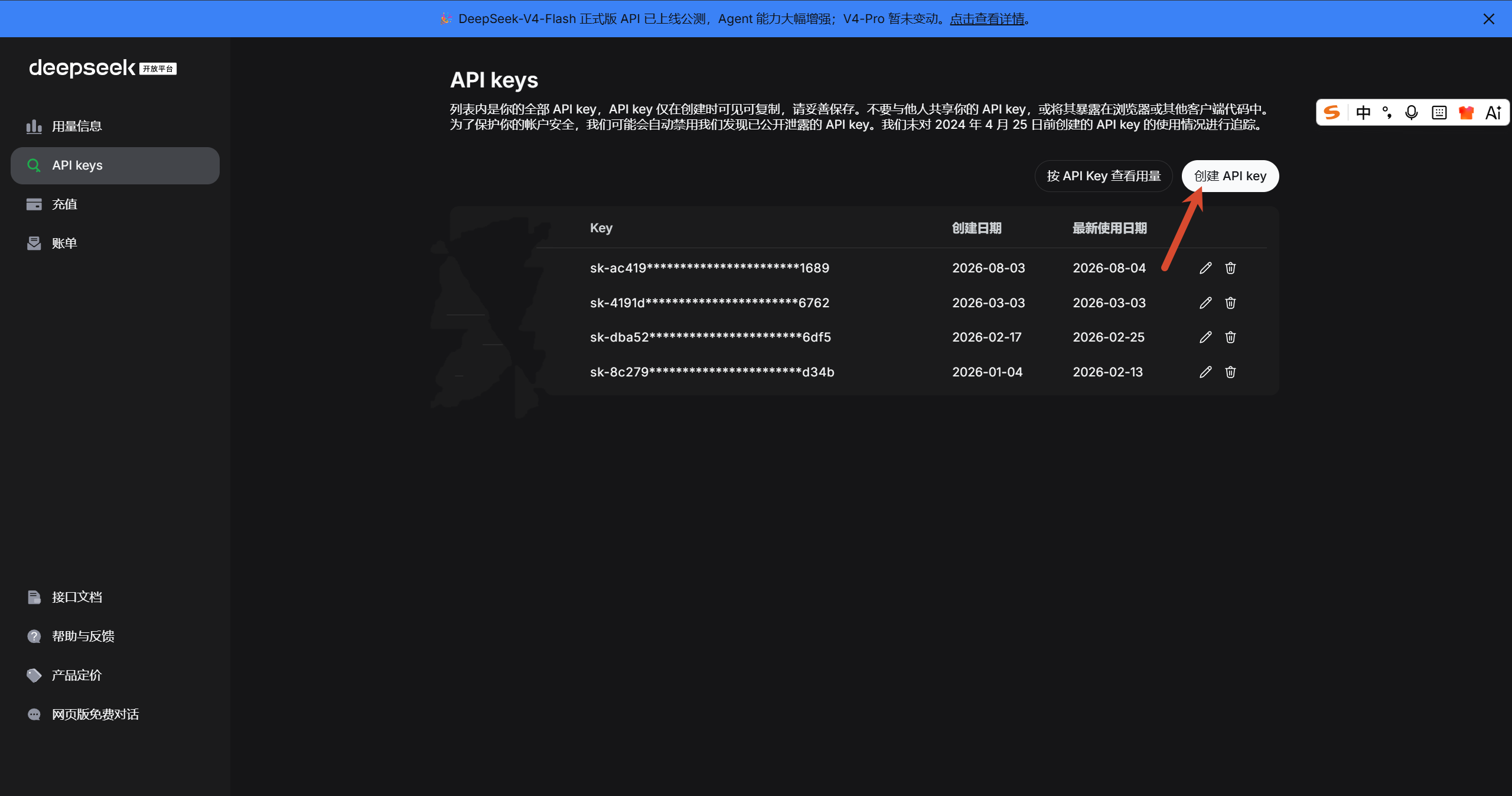Image resolution: width=1512 pixels, height=796 pixels.
Task: Click creation date 2026-02-17
Action: (987, 337)
